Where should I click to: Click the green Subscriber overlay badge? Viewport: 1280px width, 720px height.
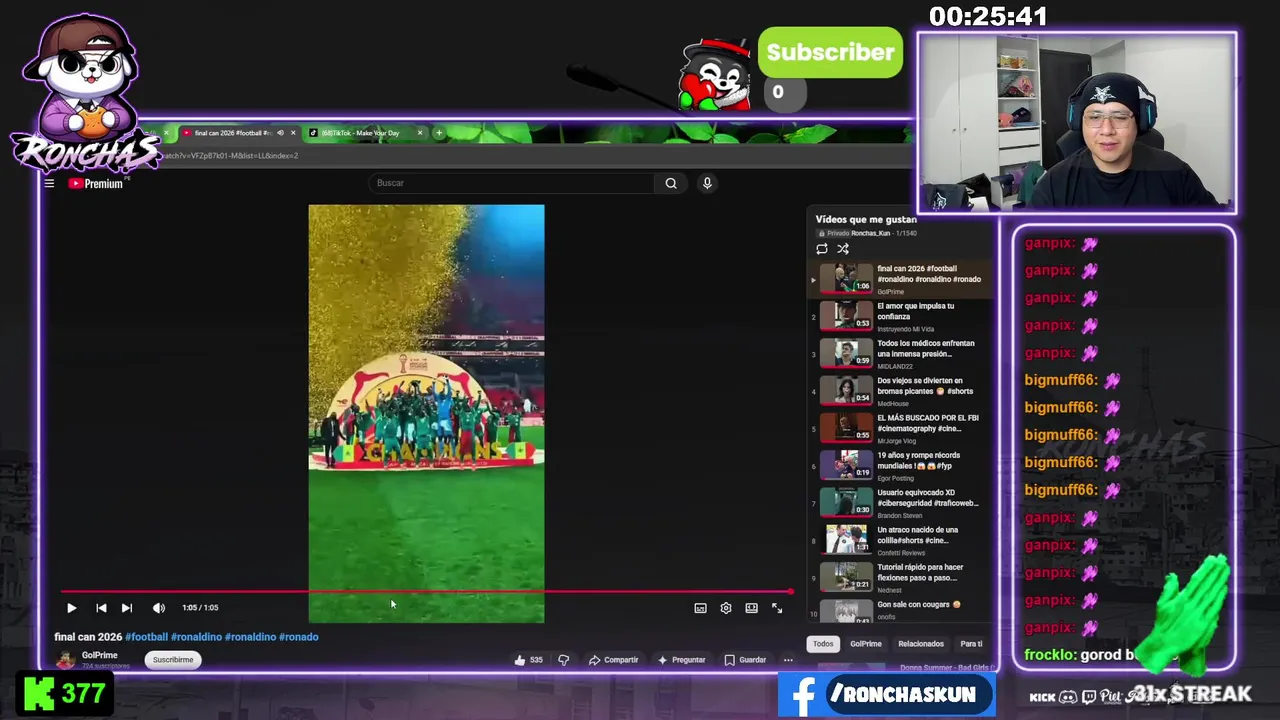pyautogui.click(x=830, y=52)
